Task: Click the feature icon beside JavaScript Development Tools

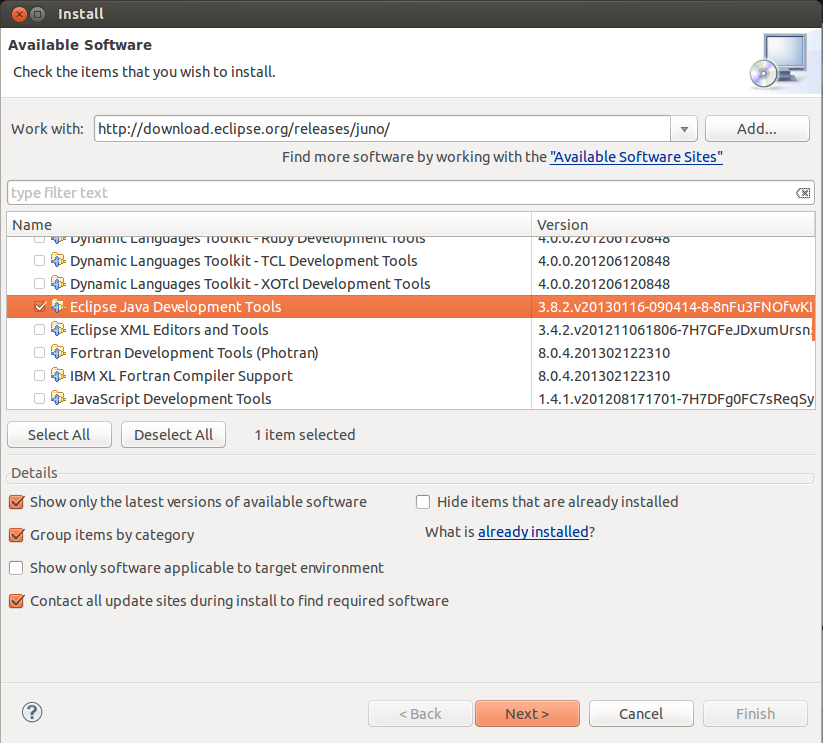Action: click(x=58, y=398)
